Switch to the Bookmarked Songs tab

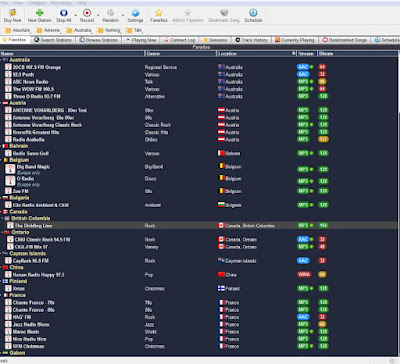pos(345,40)
